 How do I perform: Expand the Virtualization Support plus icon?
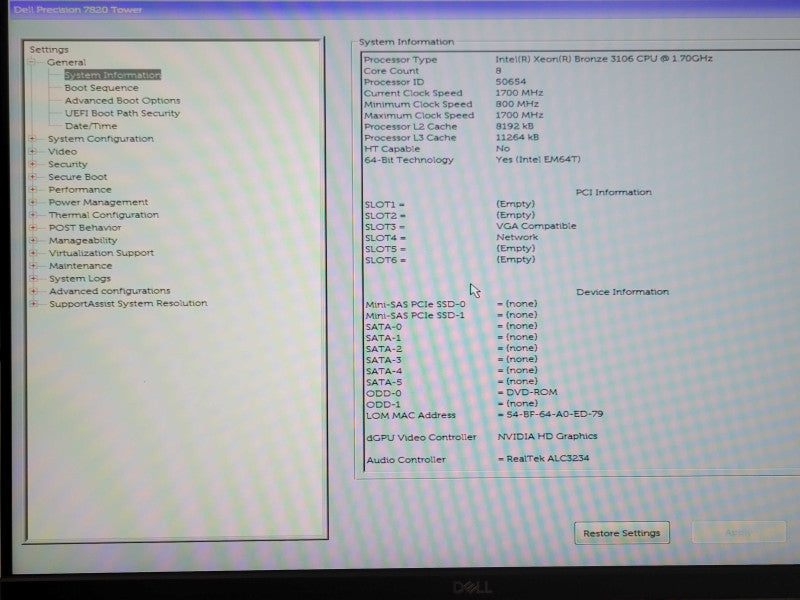(33, 253)
